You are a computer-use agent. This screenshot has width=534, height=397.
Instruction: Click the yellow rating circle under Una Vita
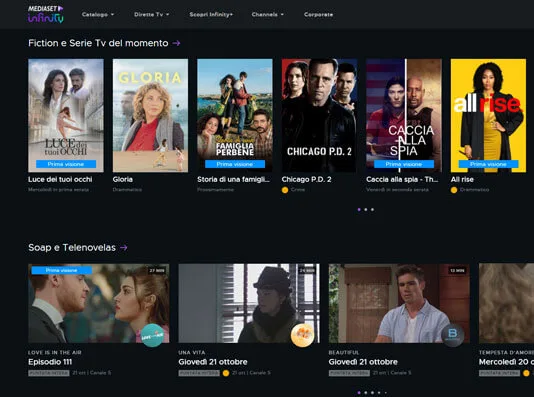pyautogui.click(x=225, y=373)
